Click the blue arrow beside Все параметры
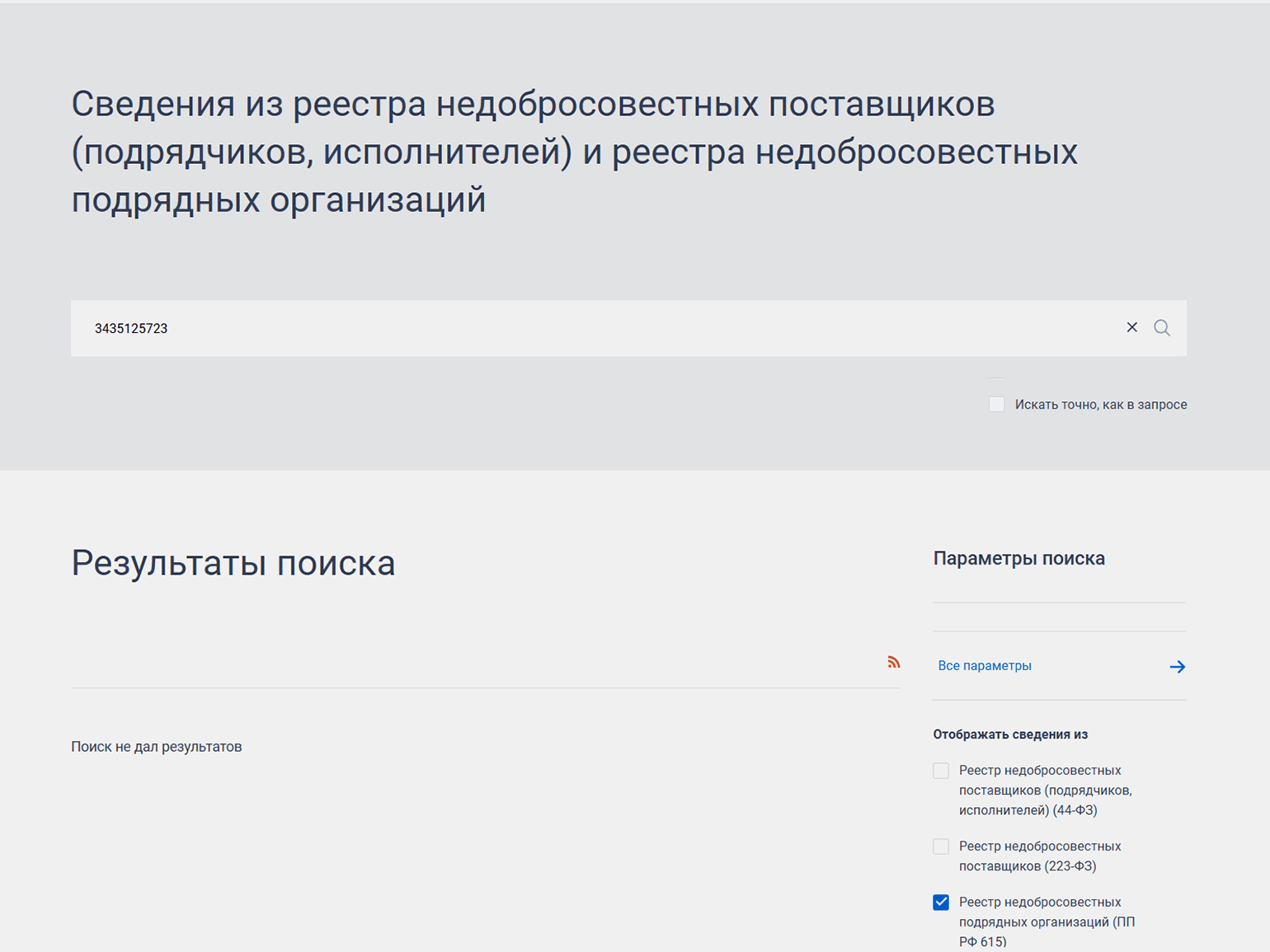1270x952 pixels. 1177,667
